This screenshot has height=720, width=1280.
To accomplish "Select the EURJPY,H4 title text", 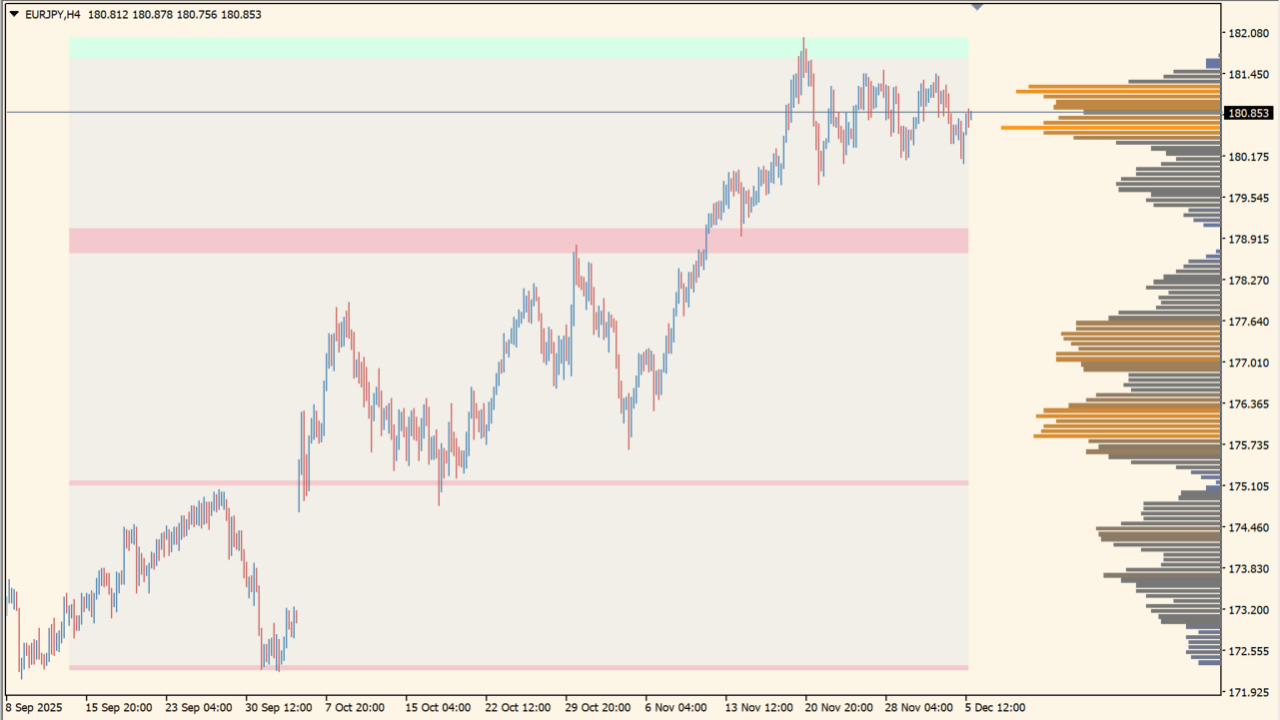I will (55, 14).
